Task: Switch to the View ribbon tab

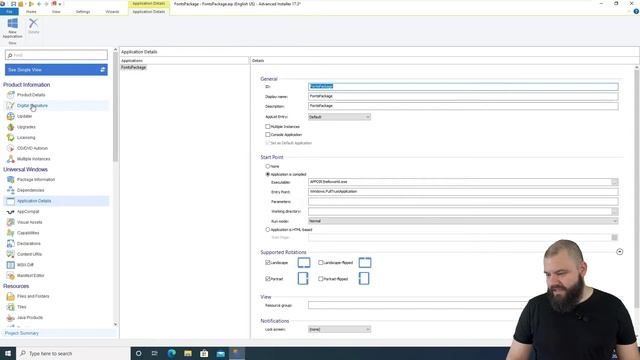Action: pyautogui.click(x=56, y=12)
